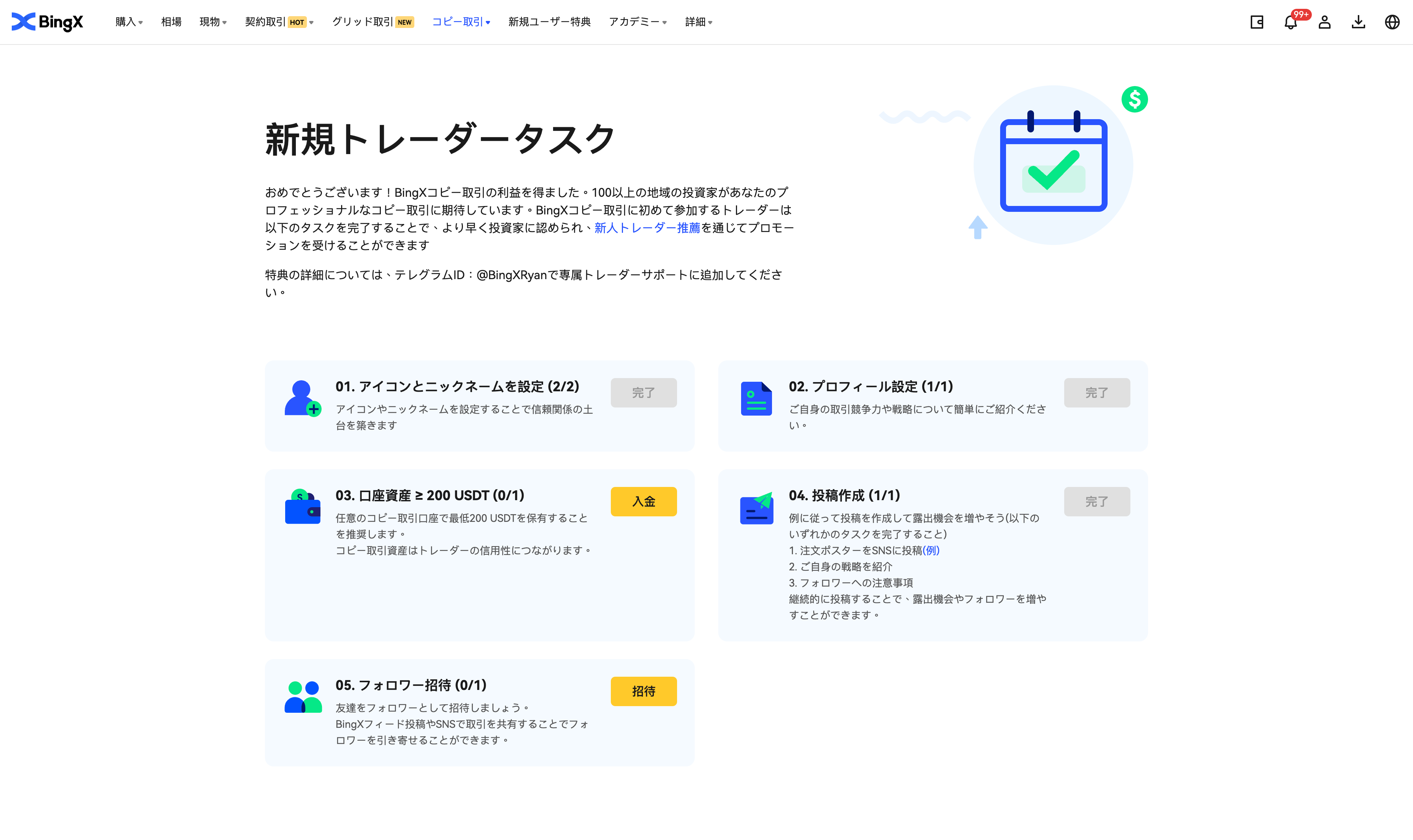This screenshot has height=840, width=1413.
Task: Click the followers icon on task 05
Action: (303, 697)
